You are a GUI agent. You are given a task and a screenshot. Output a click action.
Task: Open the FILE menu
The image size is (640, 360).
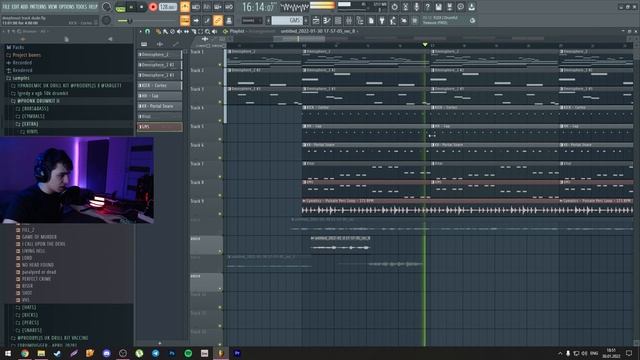6,7
